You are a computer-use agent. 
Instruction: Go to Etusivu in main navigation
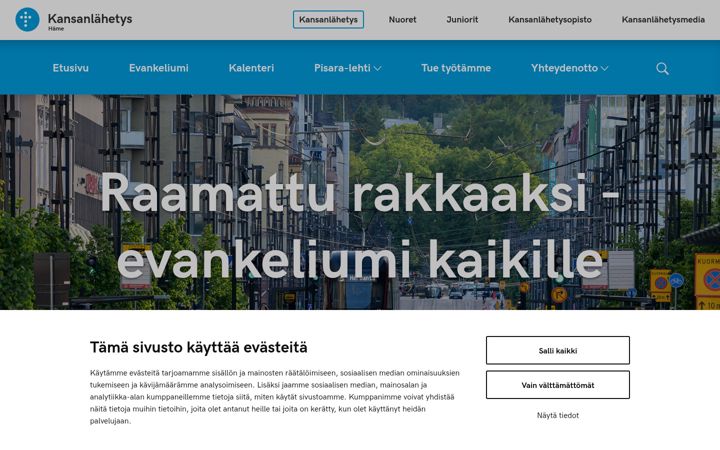71,68
